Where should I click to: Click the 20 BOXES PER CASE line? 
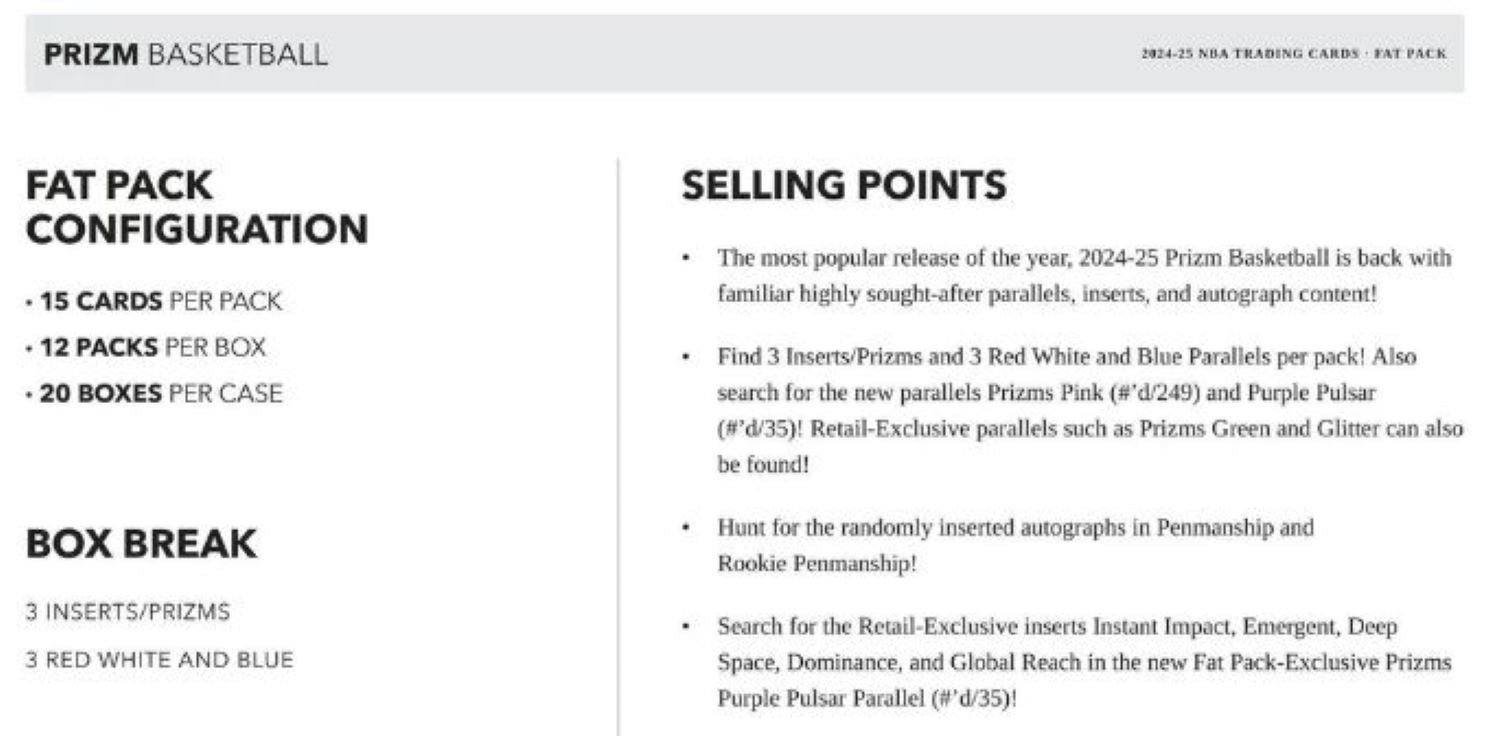click(154, 393)
